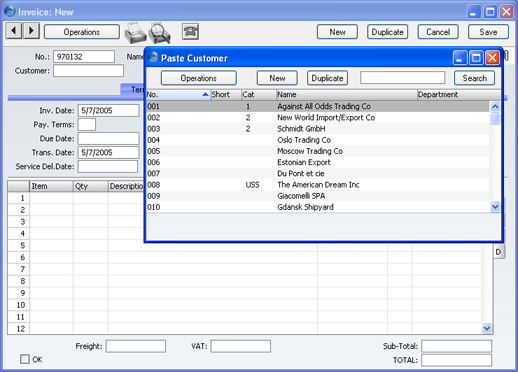
Task: Select customer Schmidt GmbH
Action: click(x=318, y=129)
